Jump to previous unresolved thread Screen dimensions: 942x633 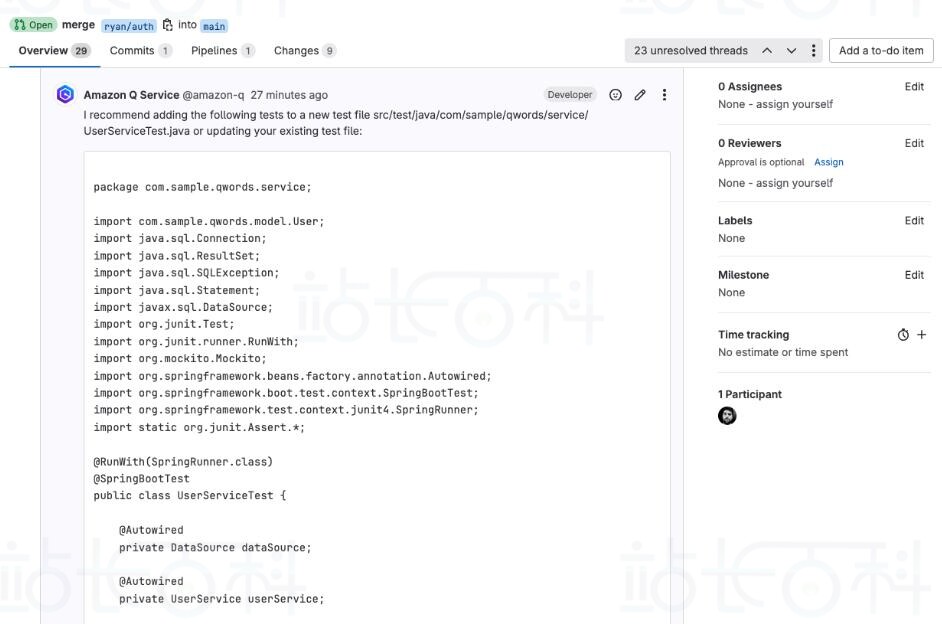[x=767, y=51]
